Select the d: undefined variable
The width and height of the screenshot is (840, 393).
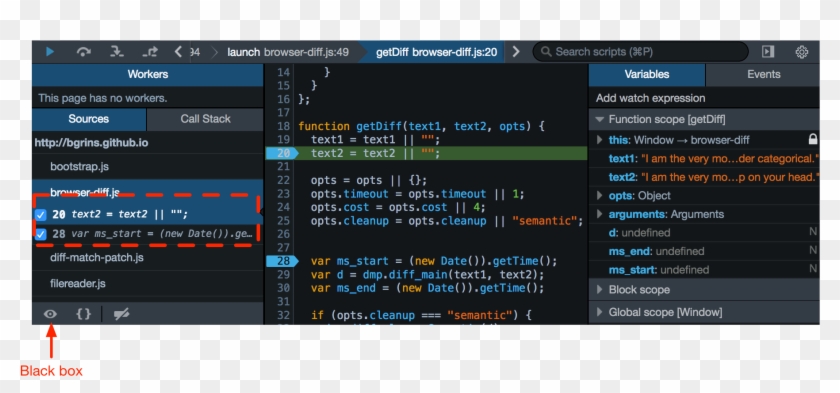[x=704, y=232]
